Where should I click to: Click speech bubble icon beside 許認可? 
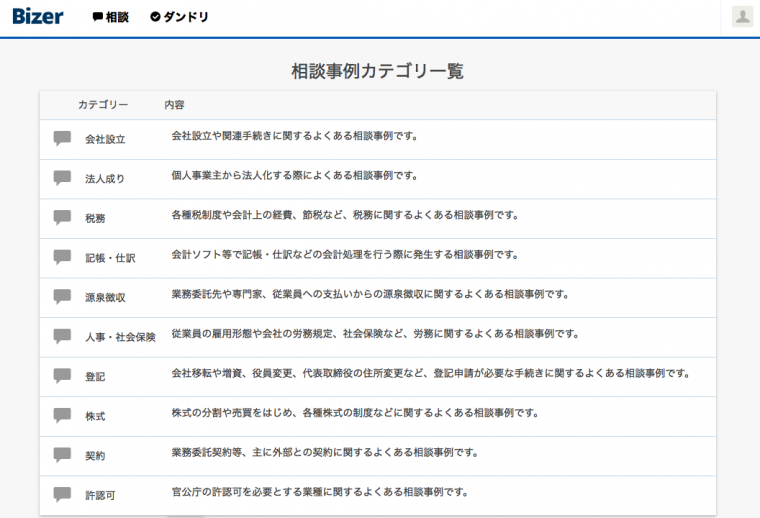click(x=62, y=494)
